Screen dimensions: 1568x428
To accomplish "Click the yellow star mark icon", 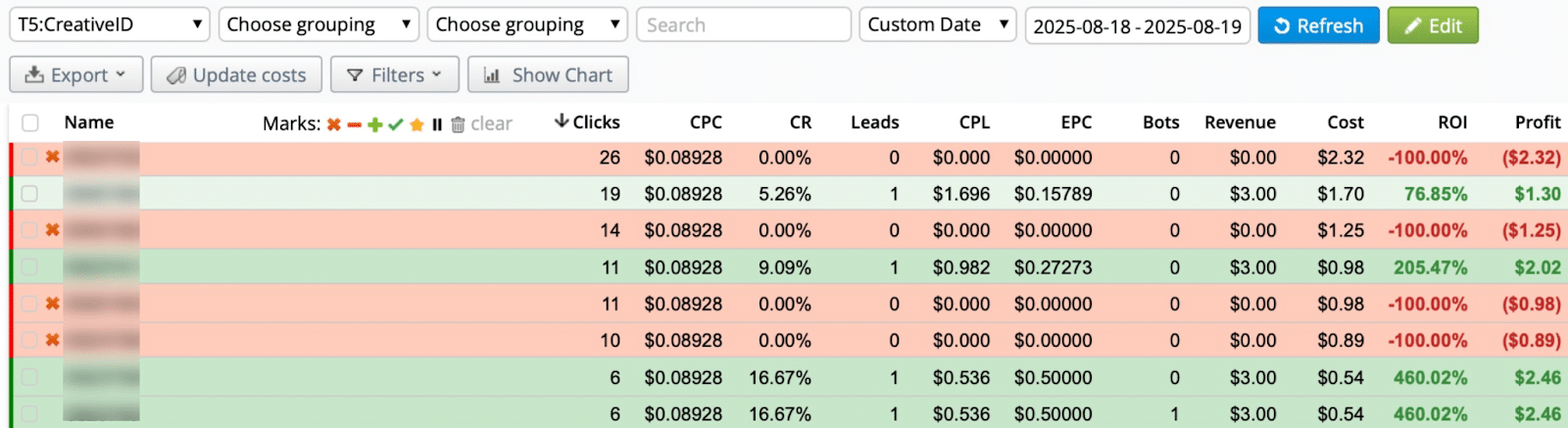I will [416, 124].
